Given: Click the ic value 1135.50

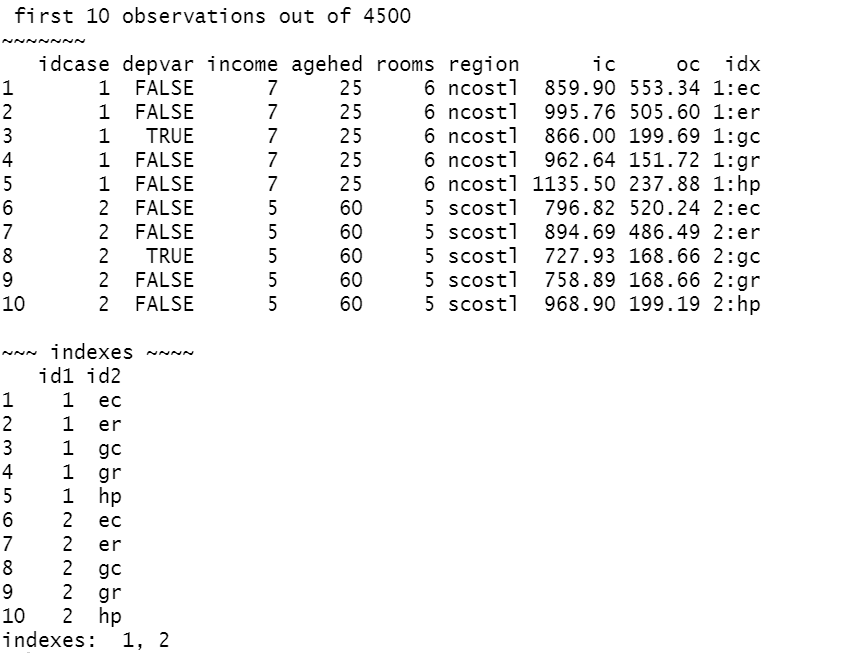Looking at the screenshot, I should 575,184.
